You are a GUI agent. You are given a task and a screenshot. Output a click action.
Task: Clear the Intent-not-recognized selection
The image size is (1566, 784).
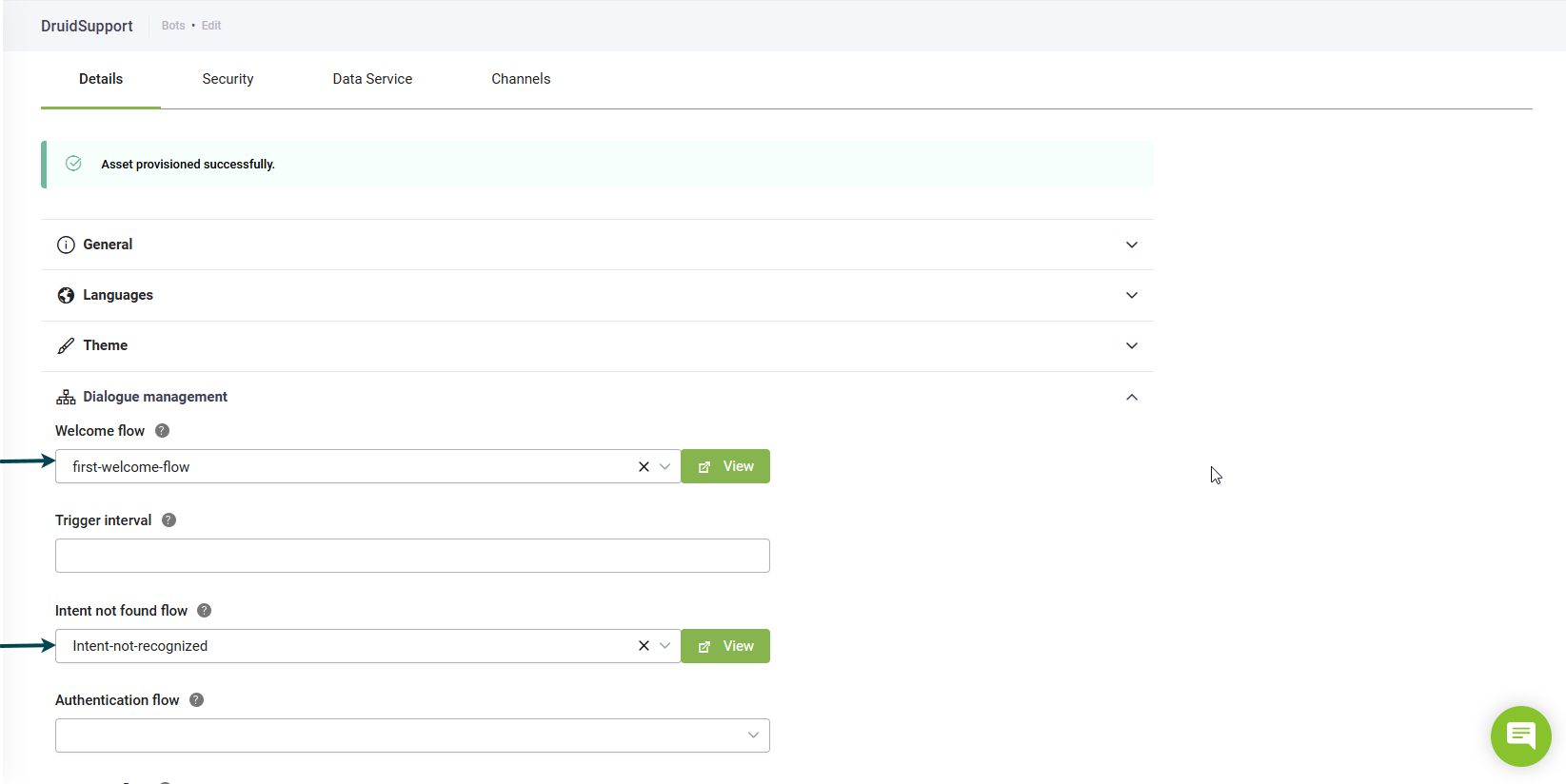(x=644, y=646)
